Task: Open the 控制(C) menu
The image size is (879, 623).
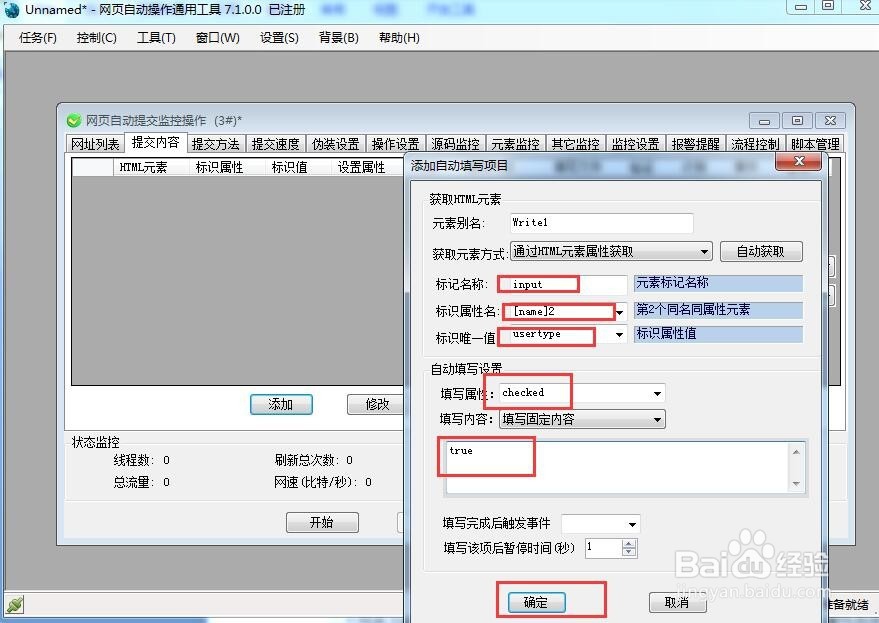Action: tap(96, 38)
